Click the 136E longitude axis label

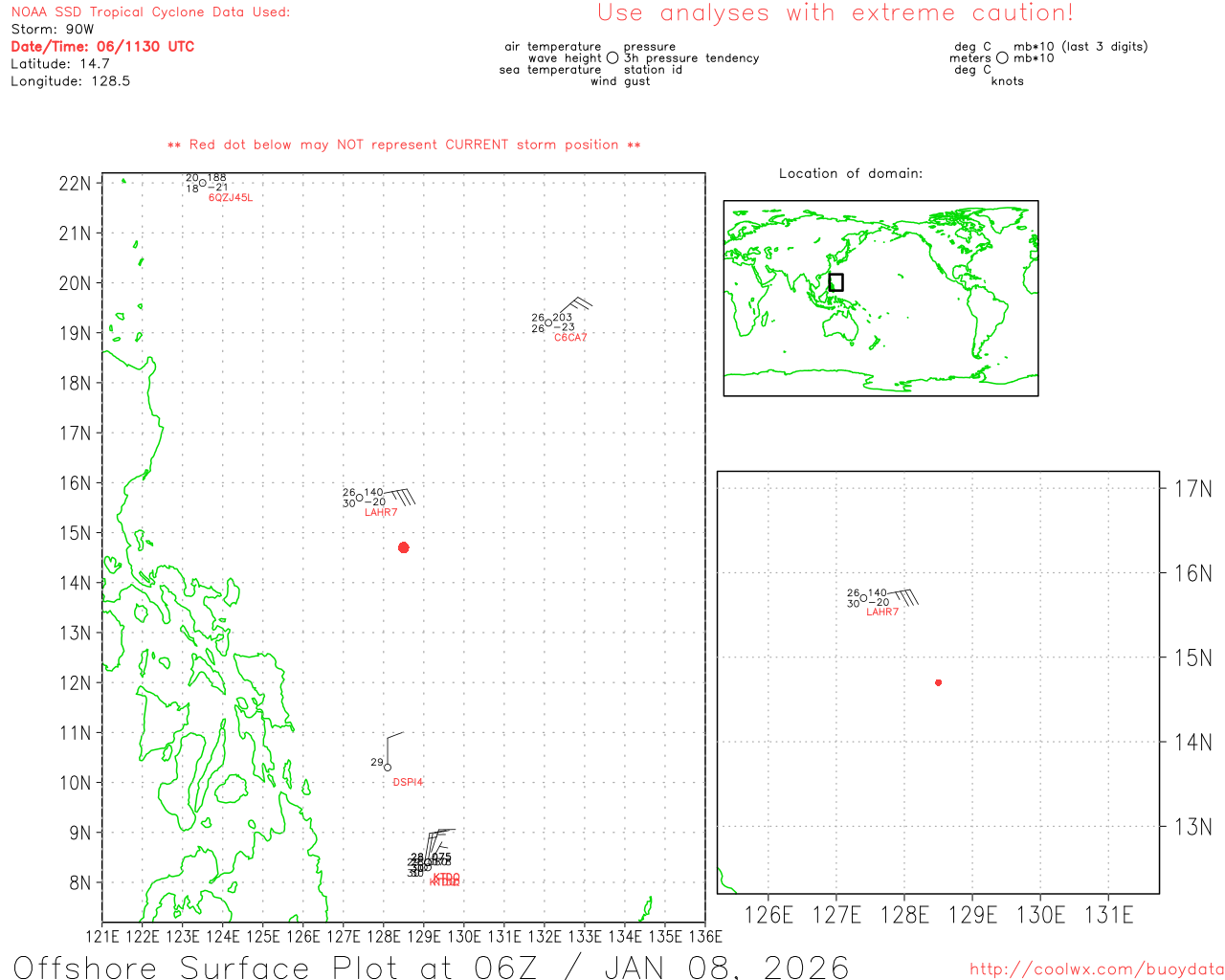click(705, 937)
